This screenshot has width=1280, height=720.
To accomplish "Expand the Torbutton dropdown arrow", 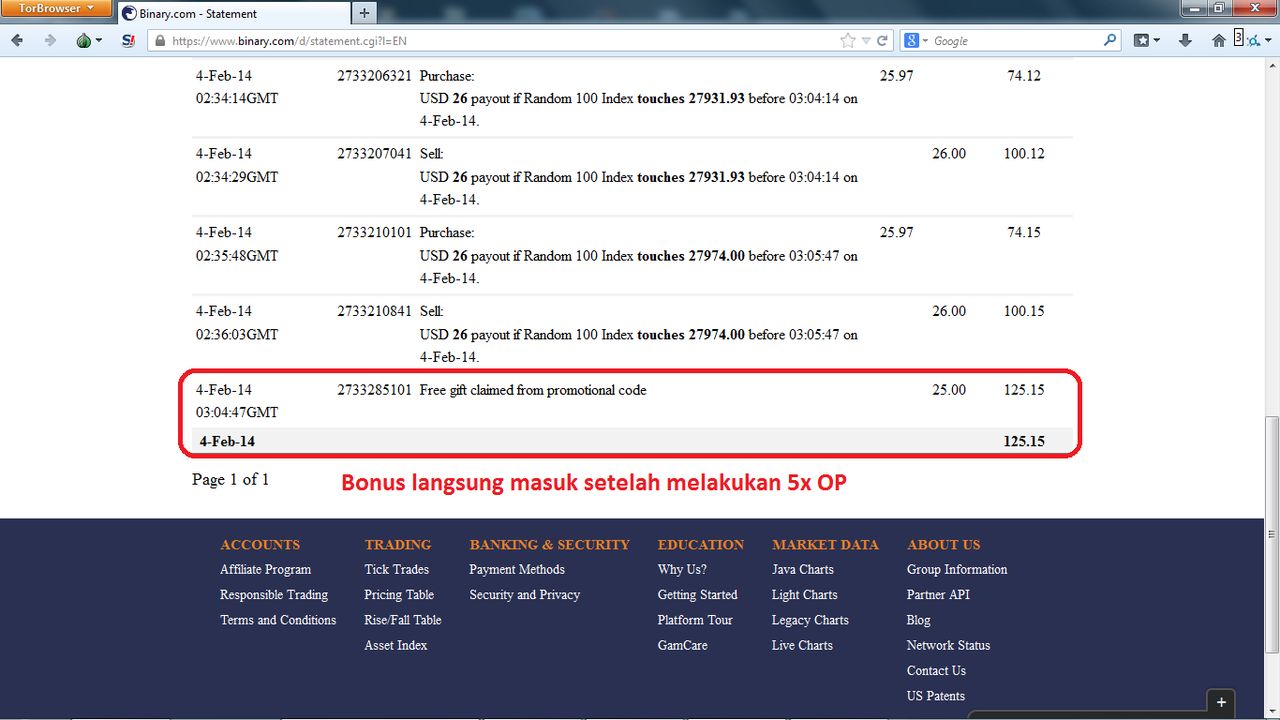I will [99, 41].
